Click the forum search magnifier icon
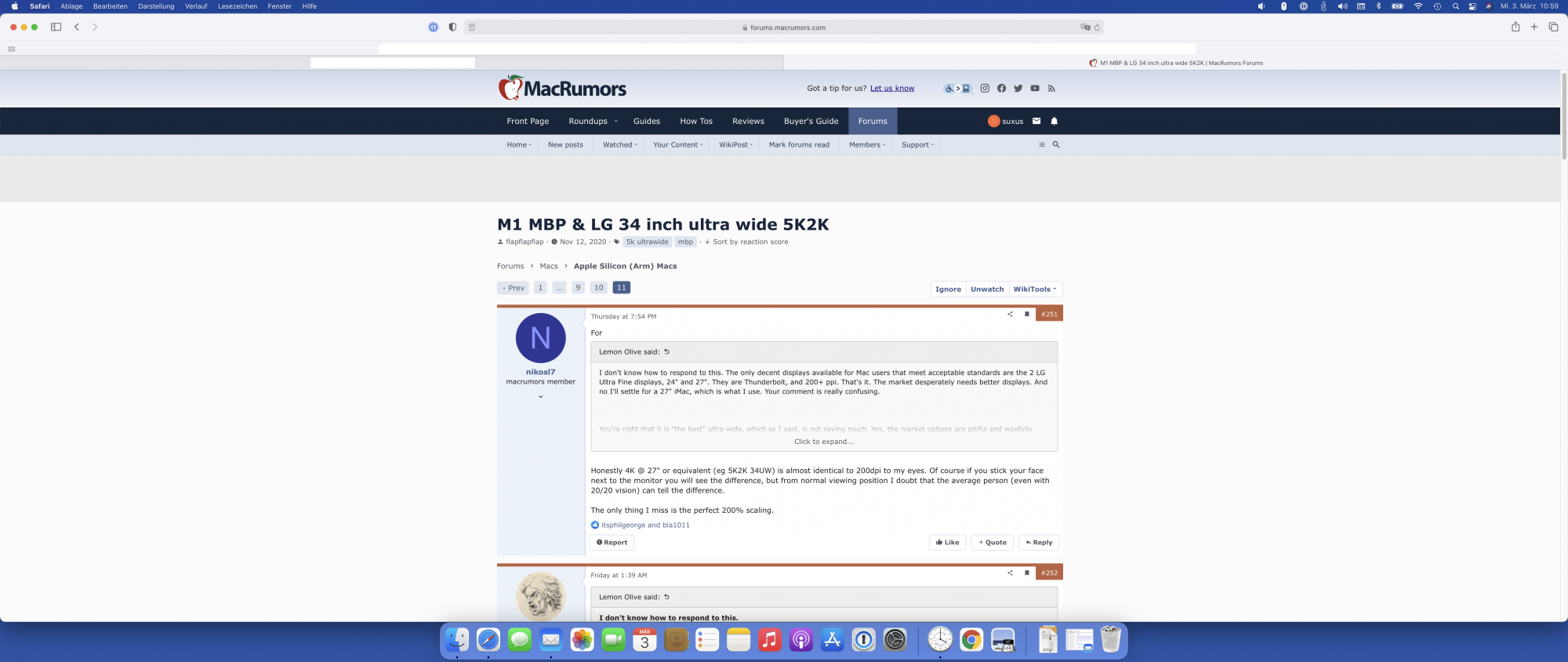Viewport: 1568px width, 662px height. click(1056, 144)
